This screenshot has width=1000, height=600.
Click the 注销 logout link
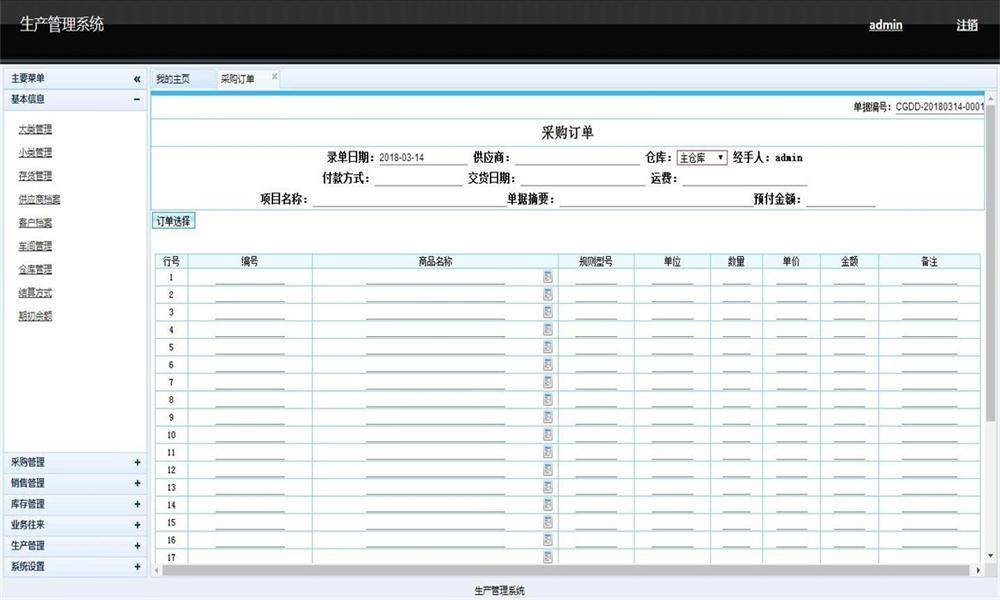click(x=967, y=25)
